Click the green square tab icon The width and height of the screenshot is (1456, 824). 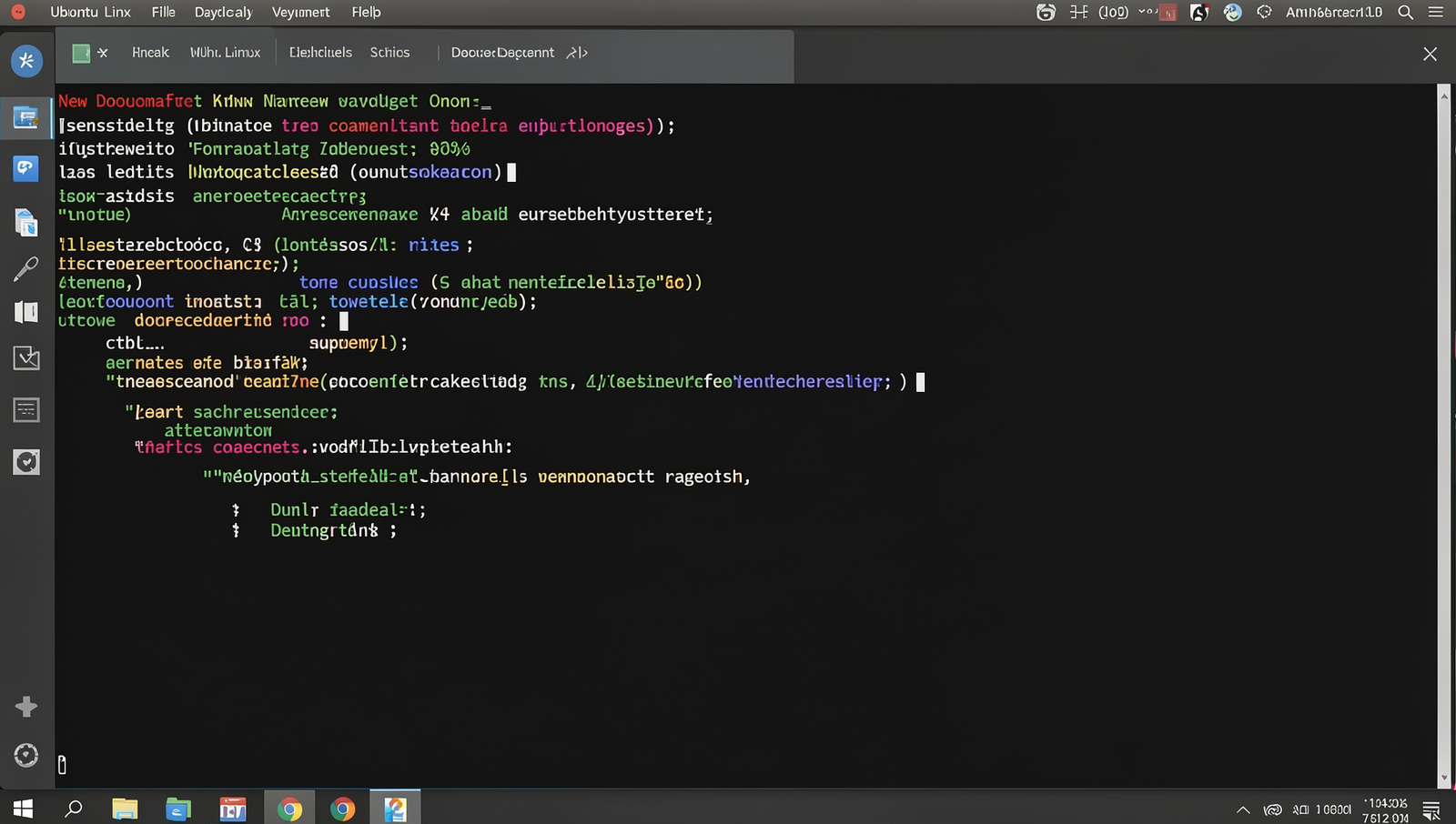tap(81, 53)
